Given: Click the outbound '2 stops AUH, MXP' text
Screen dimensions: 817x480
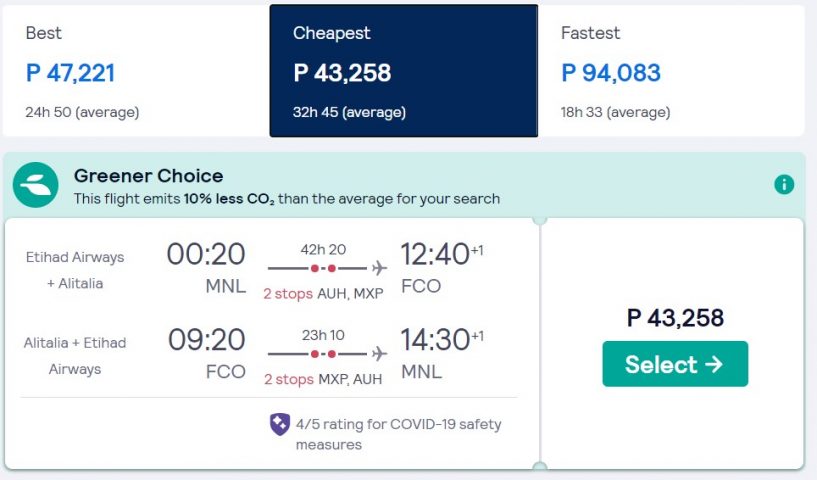Looking at the screenshot, I should point(323,293).
